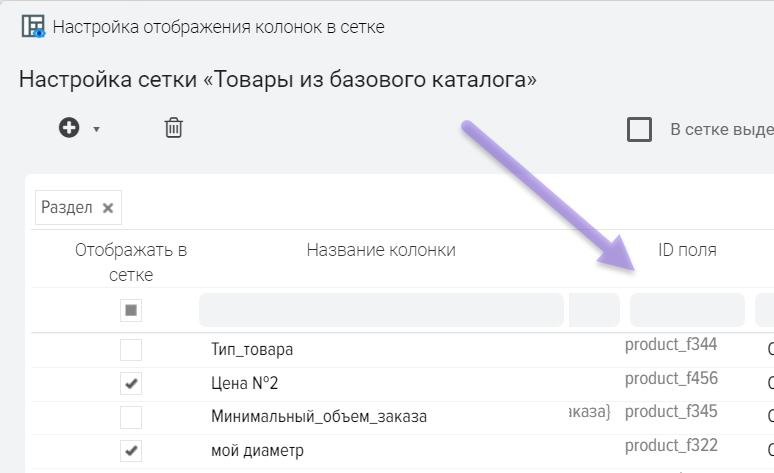
Task: Uncheck display for мой диаметр row
Action: (131, 451)
